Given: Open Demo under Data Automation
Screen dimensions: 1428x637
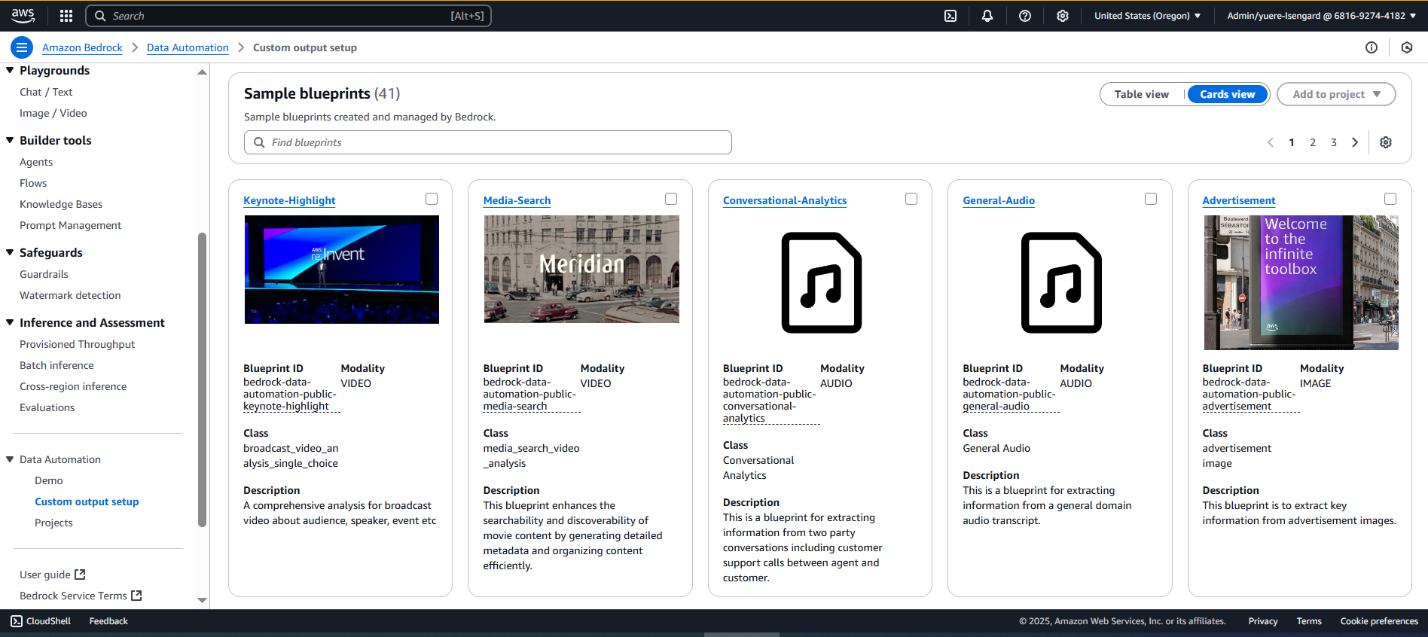Looking at the screenshot, I should click(x=49, y=481).
